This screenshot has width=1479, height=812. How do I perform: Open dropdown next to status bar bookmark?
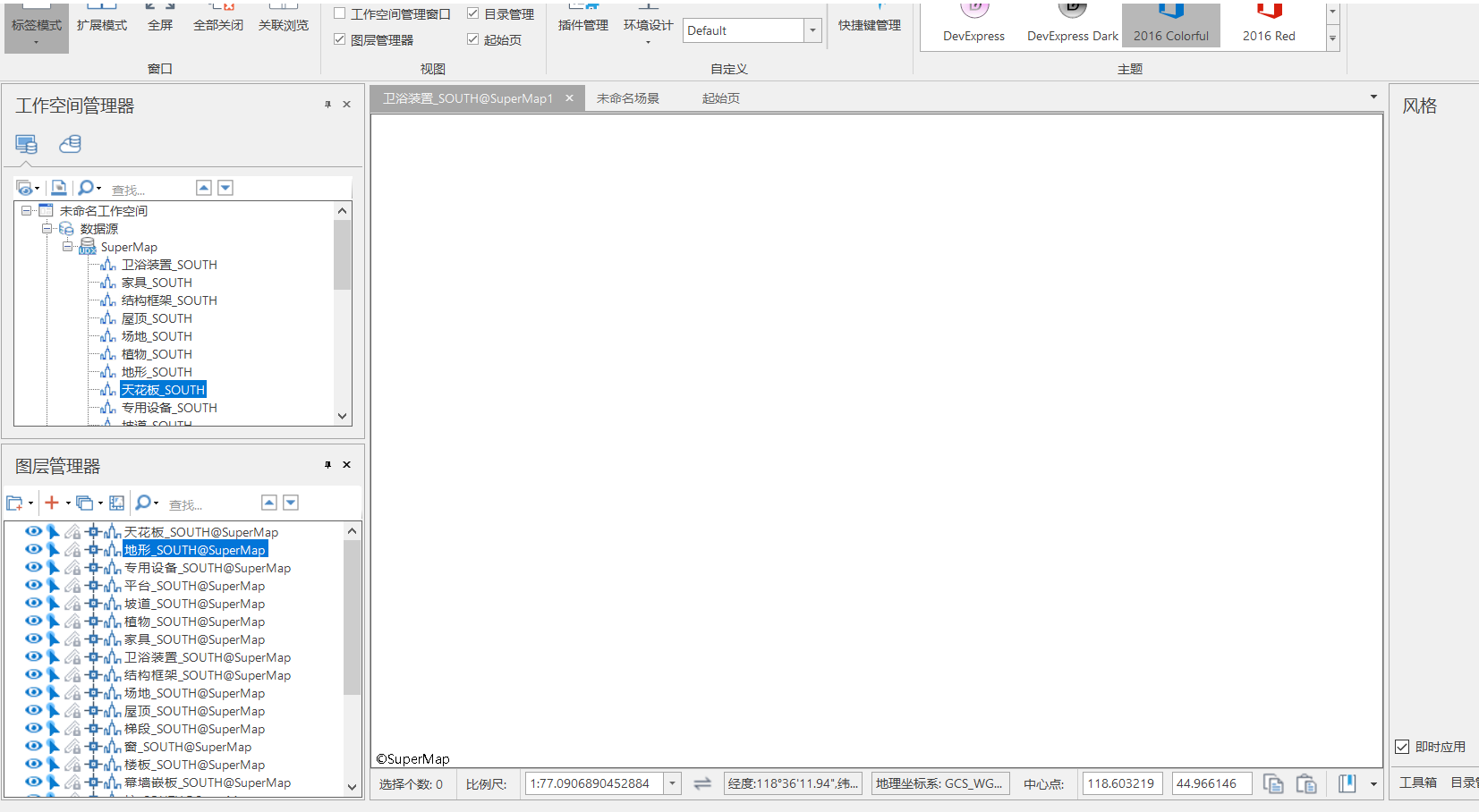[x=1373, y=784]
